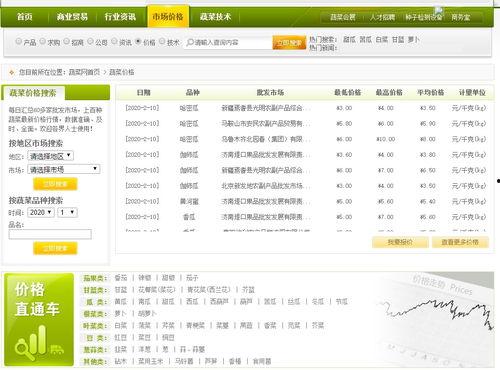Open the 茄子 category link
This screenshot has height=370, width=500.
coord(192,278)
